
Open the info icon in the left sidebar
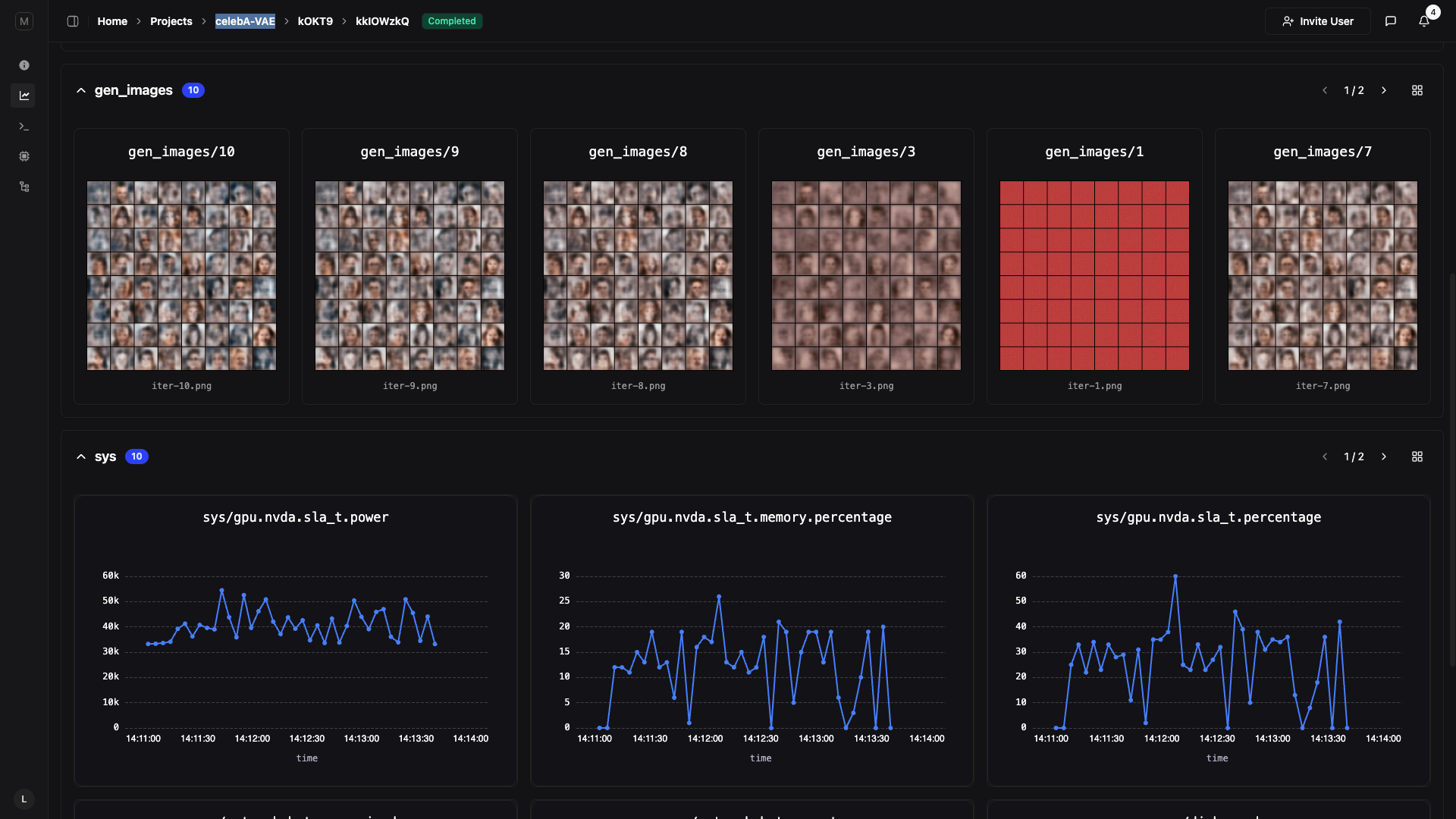24,65
